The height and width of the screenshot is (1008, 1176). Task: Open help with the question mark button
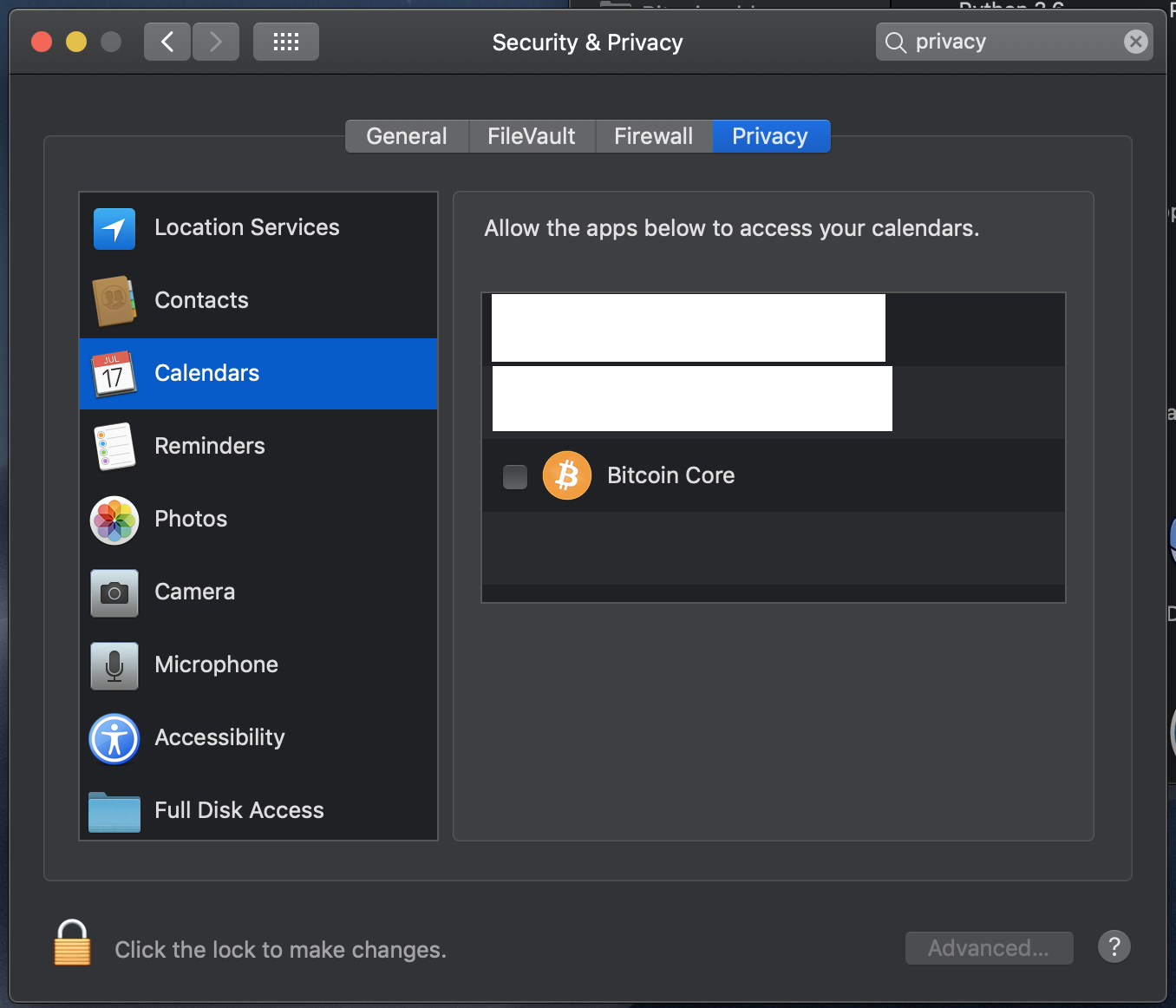[x=1114, y=946]
